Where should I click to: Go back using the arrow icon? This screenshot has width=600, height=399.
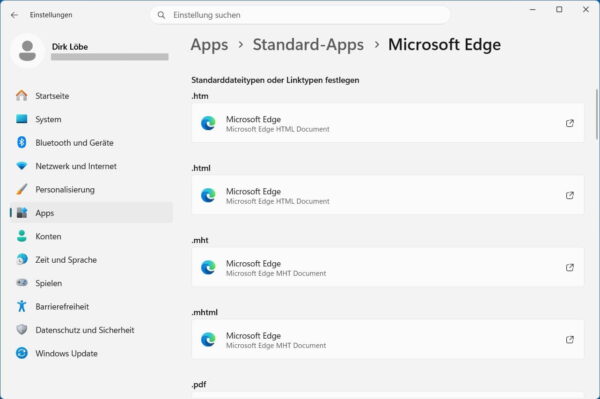(15, 15)
